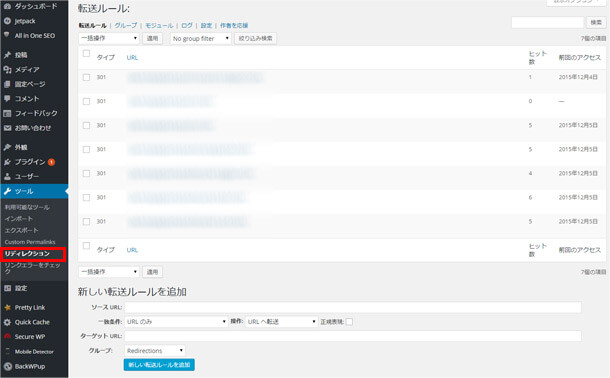Screen dimensions: 610x378
Task: Toggle the select-all checkbox in table footer
Action: click(86, 245)
